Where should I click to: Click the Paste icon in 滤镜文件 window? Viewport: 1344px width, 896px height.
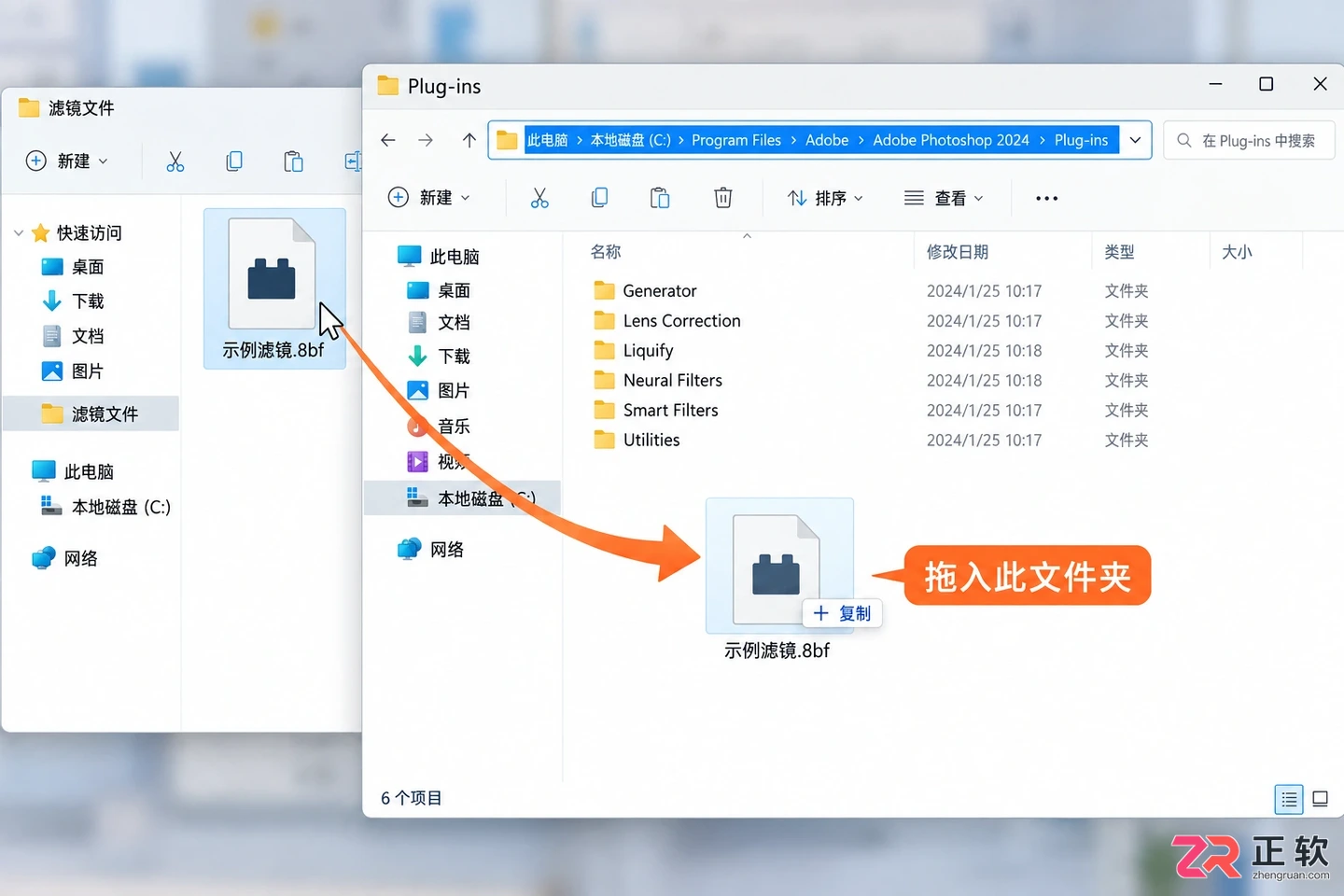(293, 161)
